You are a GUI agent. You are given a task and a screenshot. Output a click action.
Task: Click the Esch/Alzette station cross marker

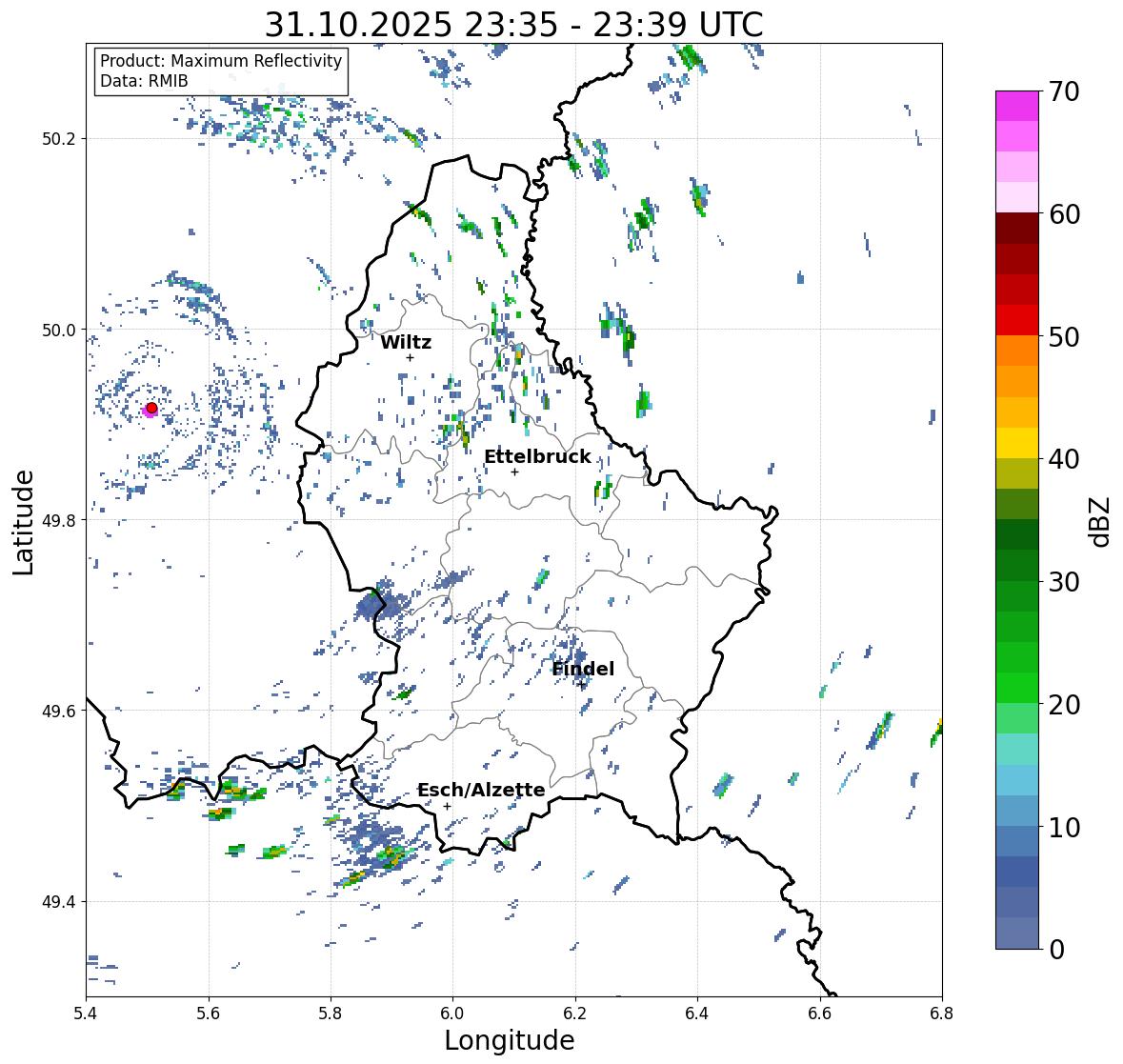point(447,806)
